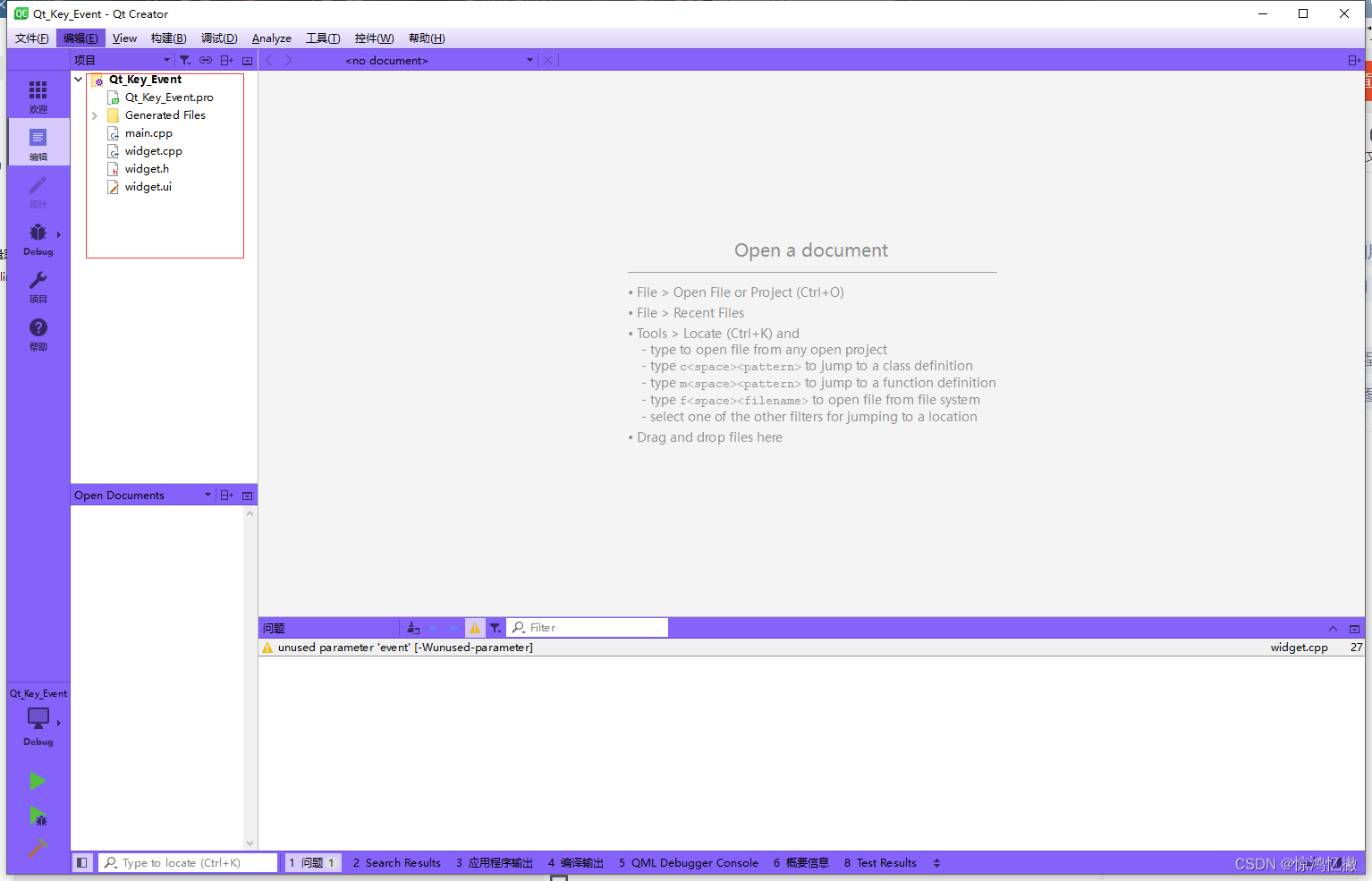
Task: Collapse the Qt_Key_Event project tree
Action: click(79, 80)
